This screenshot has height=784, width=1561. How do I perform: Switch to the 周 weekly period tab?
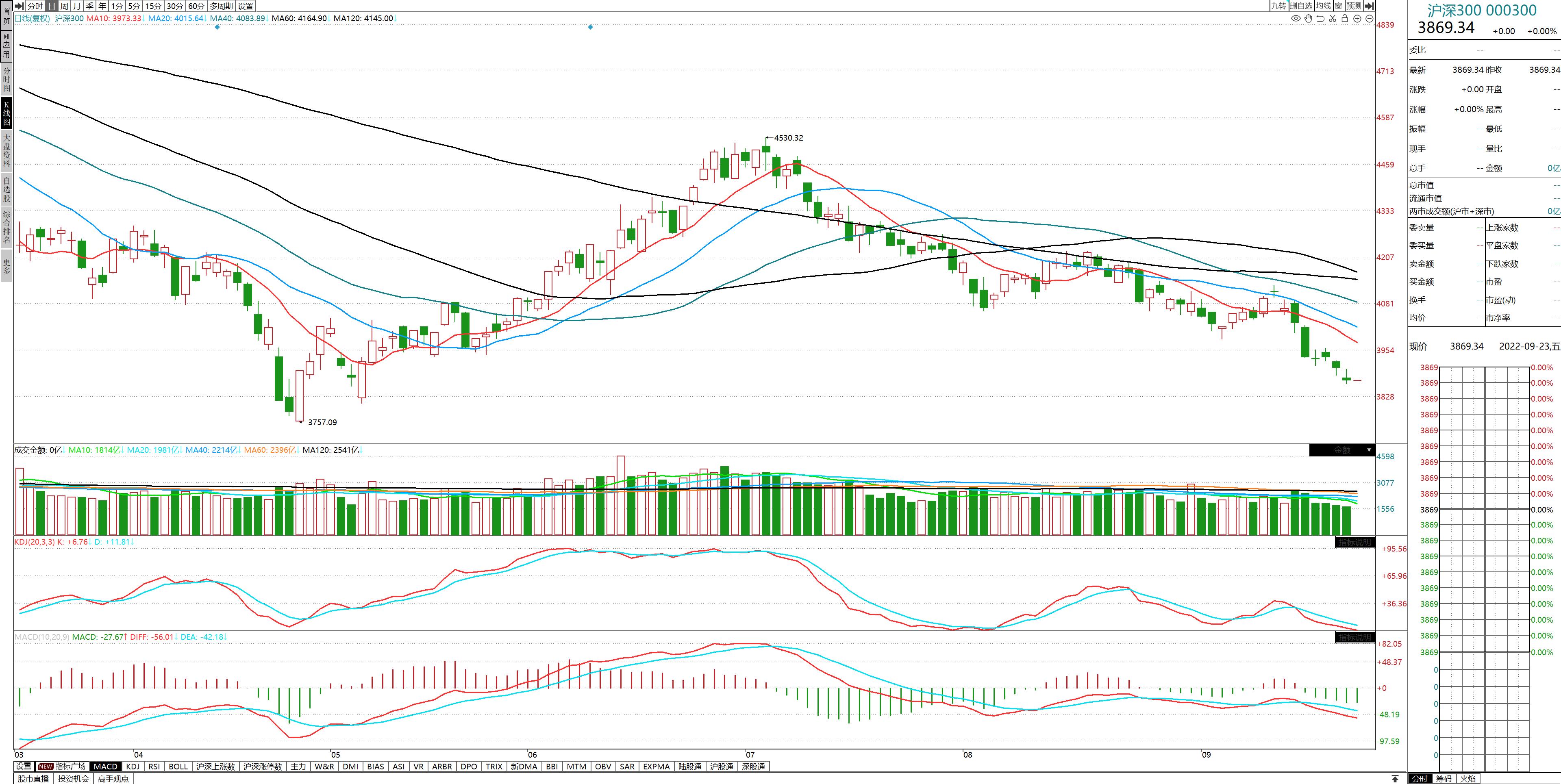tap(64, 5)
